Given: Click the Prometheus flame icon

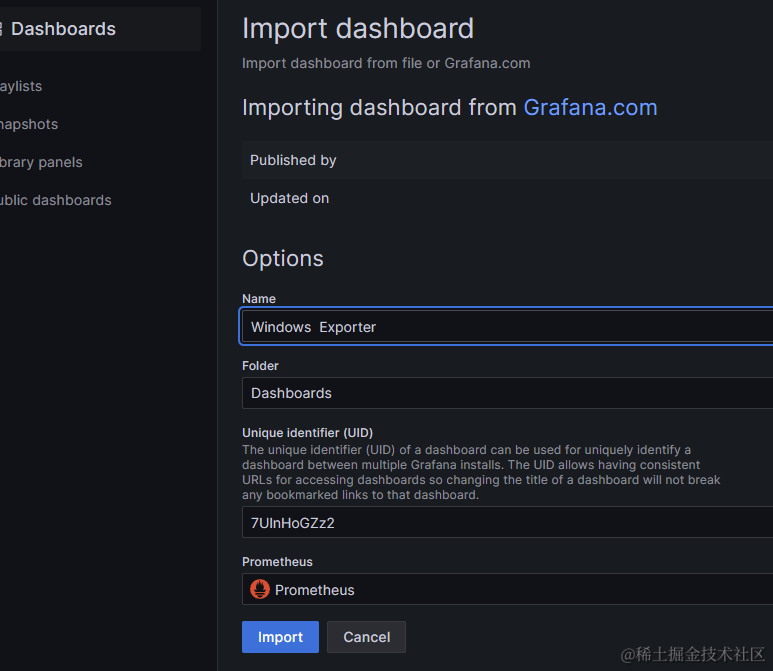Looking at the screenshot, I should coord(260,589).
